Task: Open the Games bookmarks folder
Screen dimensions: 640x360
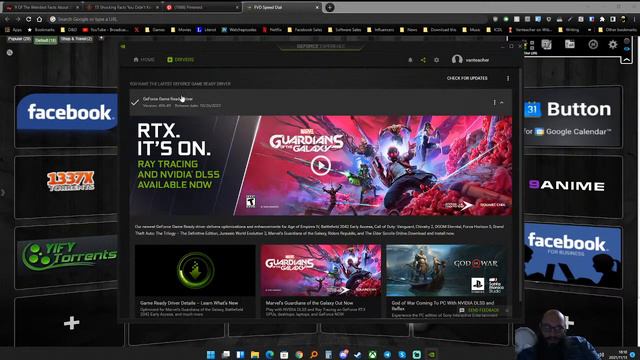Action: point(155,30)
